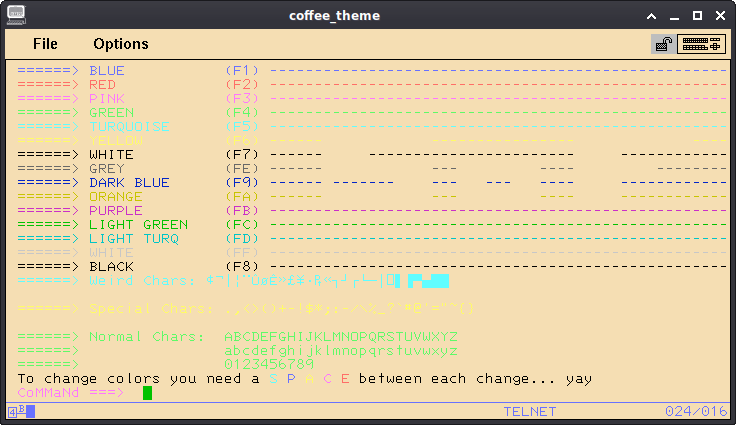The width and height of the screenshot is (736, 425).
Task: Click the (F2) key label
Action: click(x=242, y=85)
